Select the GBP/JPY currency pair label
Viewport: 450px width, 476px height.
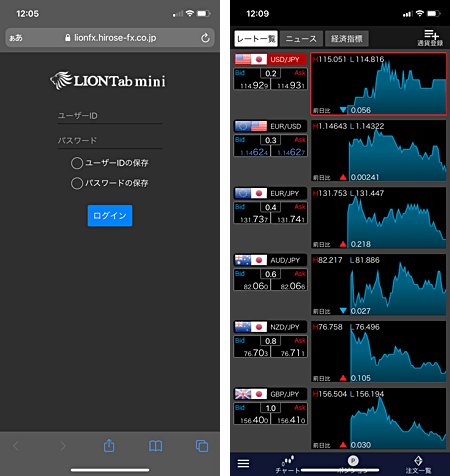[x=285, y=394]
